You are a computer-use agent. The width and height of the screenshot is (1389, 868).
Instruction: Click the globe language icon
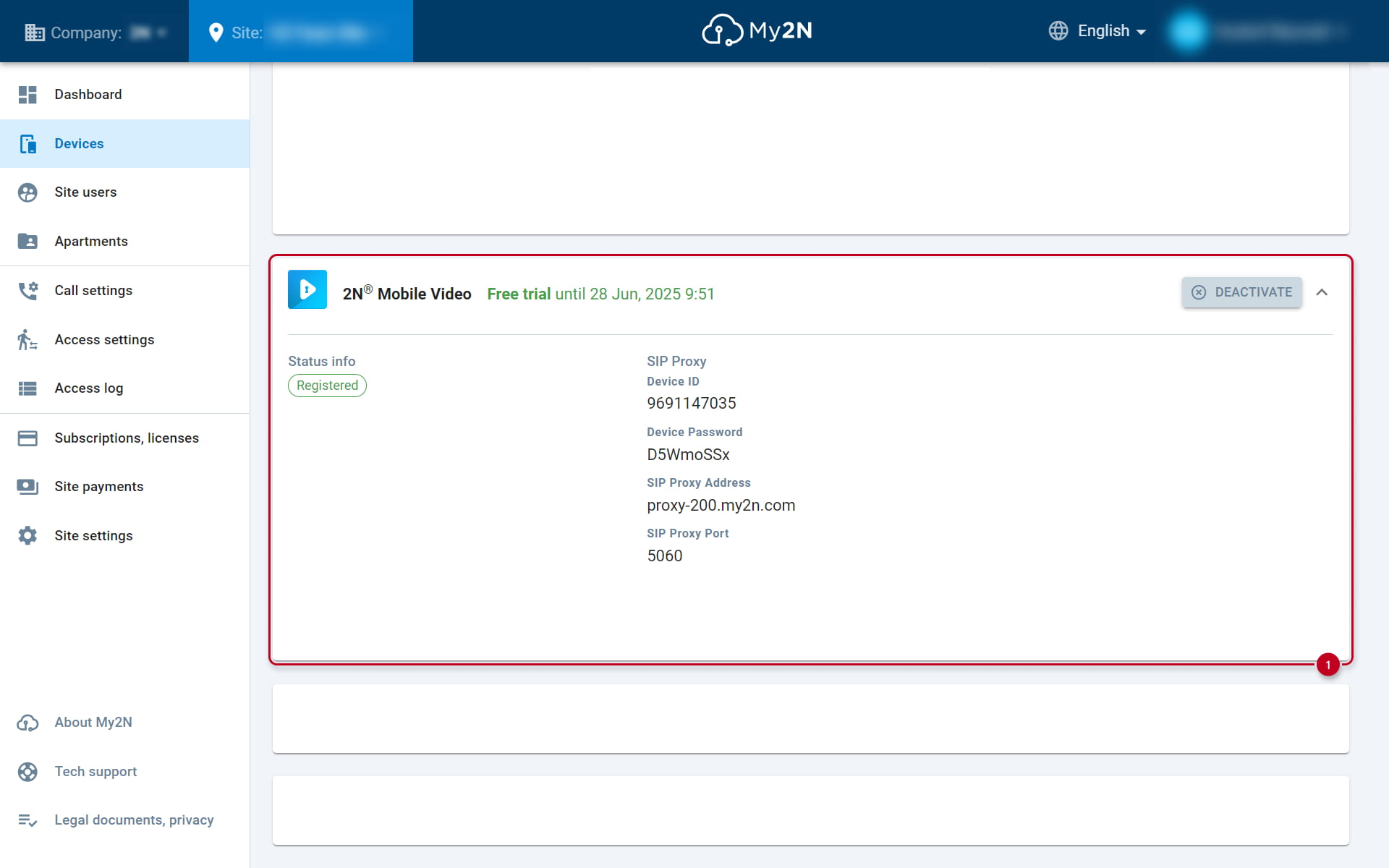click(x=1058, y=31)
